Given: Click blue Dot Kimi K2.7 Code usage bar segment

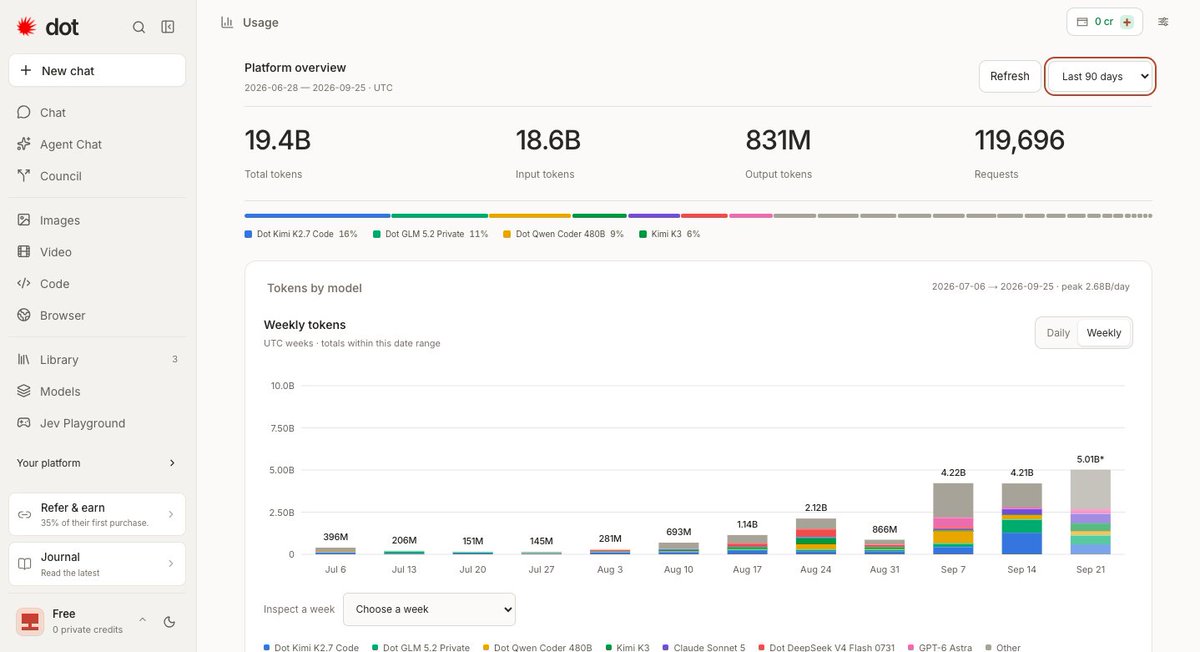Looking at the screenshot, I should click(317, 216).
